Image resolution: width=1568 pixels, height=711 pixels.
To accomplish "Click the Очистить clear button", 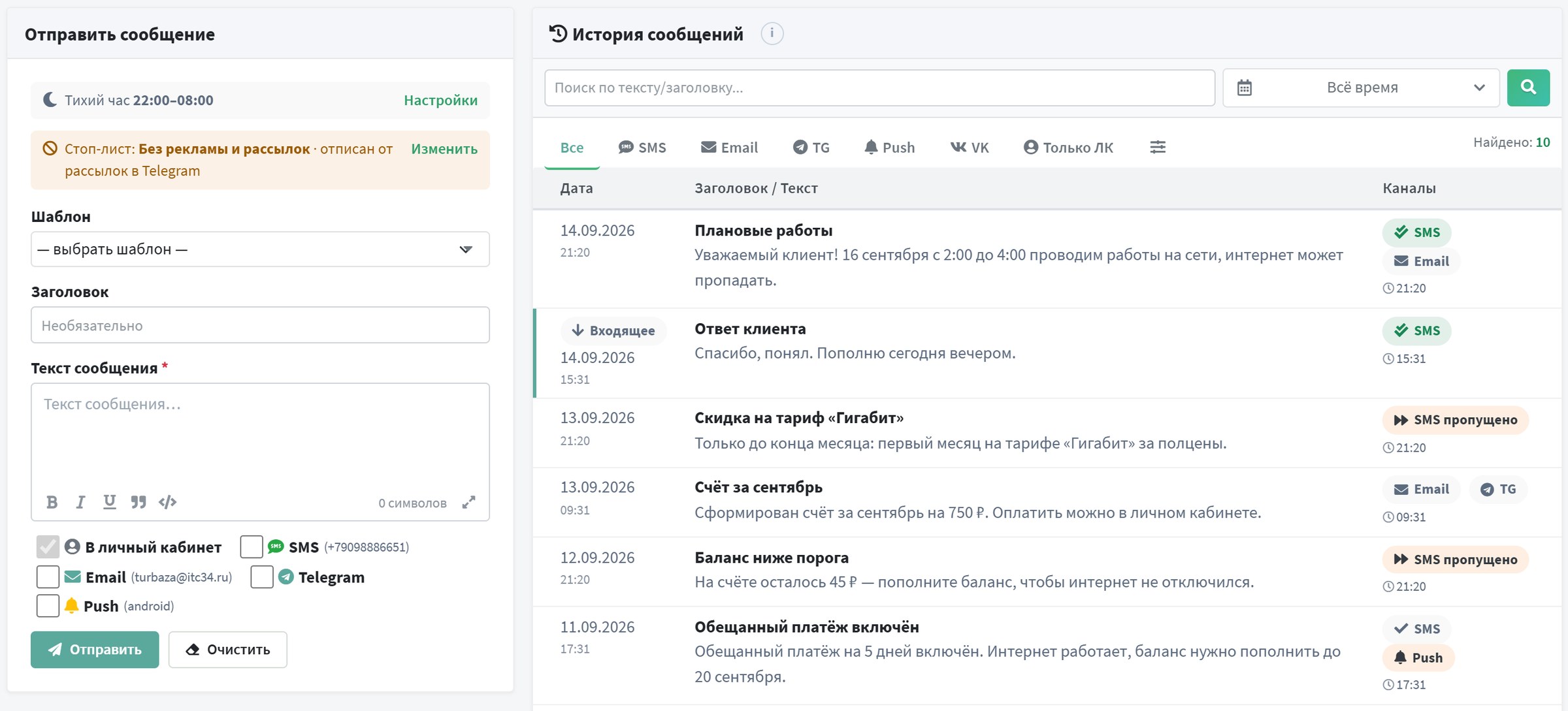I will point(228,650).
